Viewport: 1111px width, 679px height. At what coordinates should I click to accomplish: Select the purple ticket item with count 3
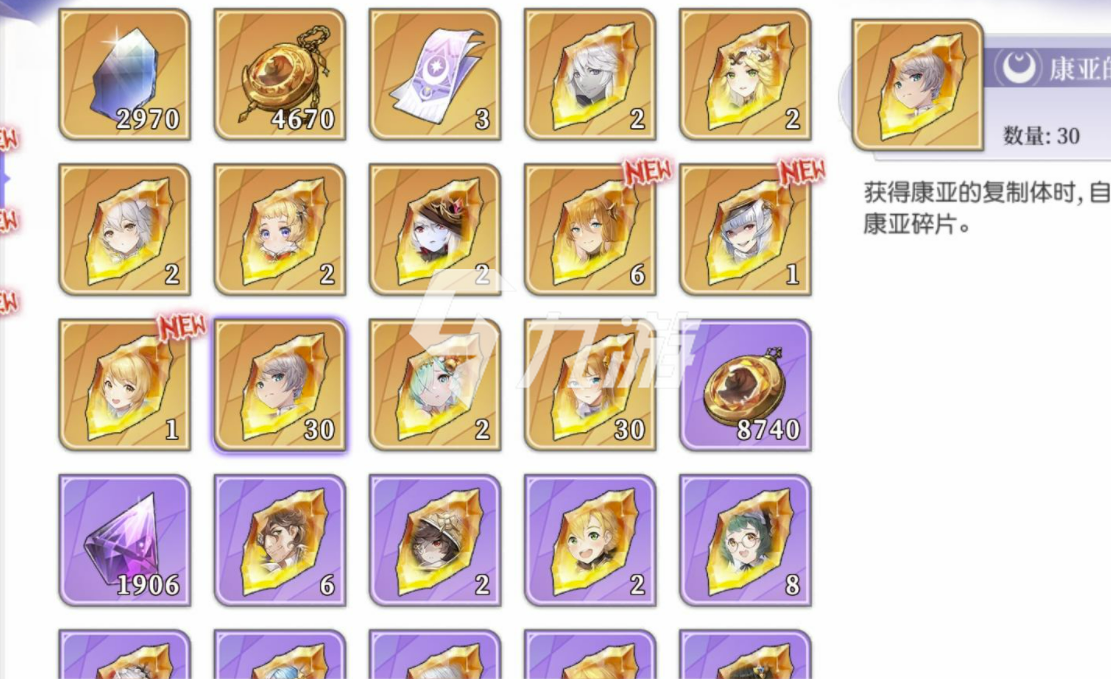[x=435, y=74]
